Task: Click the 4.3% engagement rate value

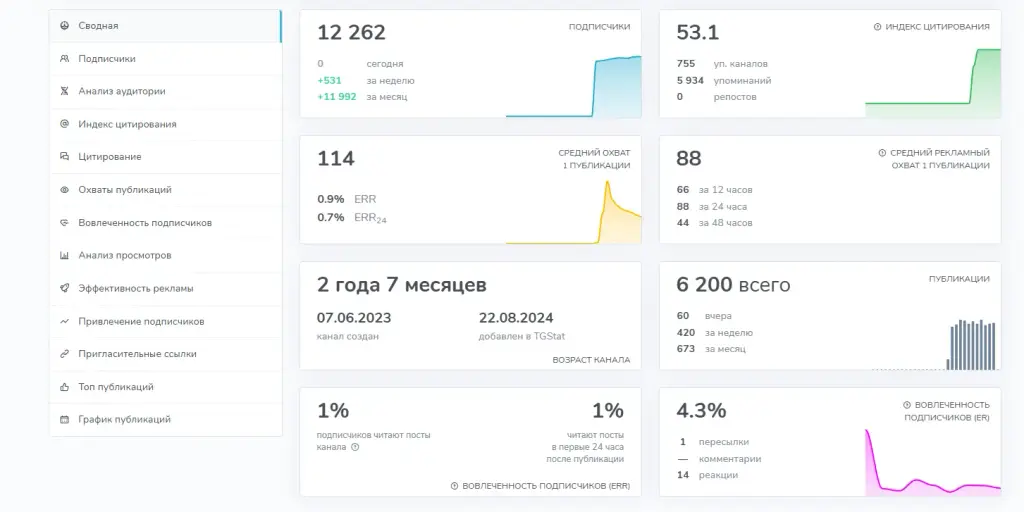Action: pos(701,411)
